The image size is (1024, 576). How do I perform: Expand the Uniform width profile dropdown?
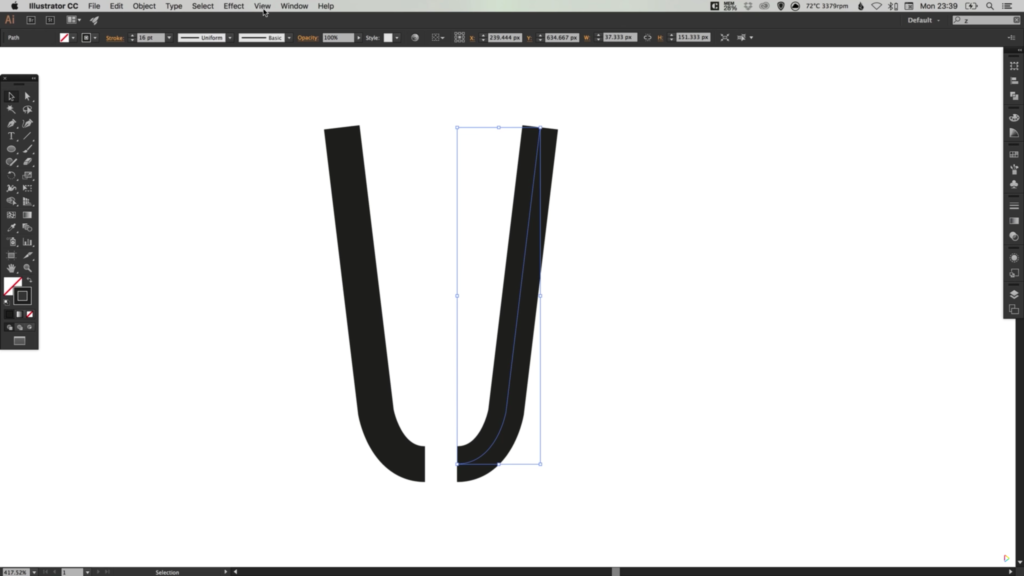pos(230,38)
